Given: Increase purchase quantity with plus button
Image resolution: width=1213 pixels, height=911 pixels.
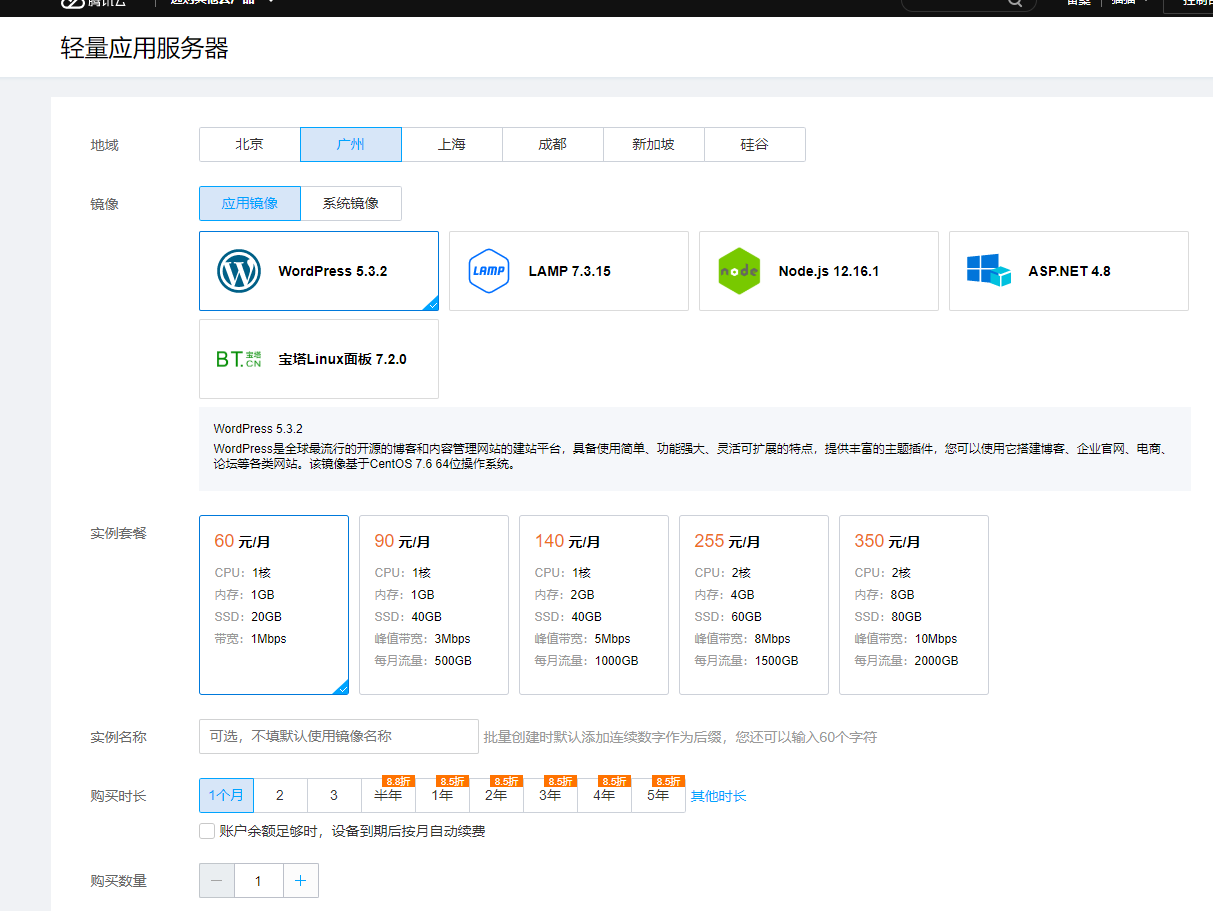Looking at the screenshot, I should [301, 881].
